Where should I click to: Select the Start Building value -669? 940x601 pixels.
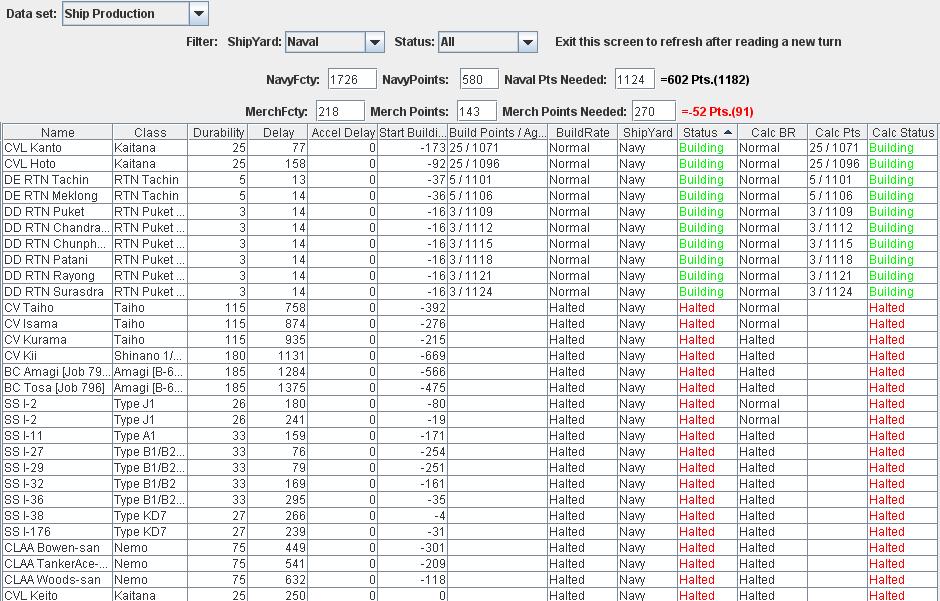tap(412, 356)
